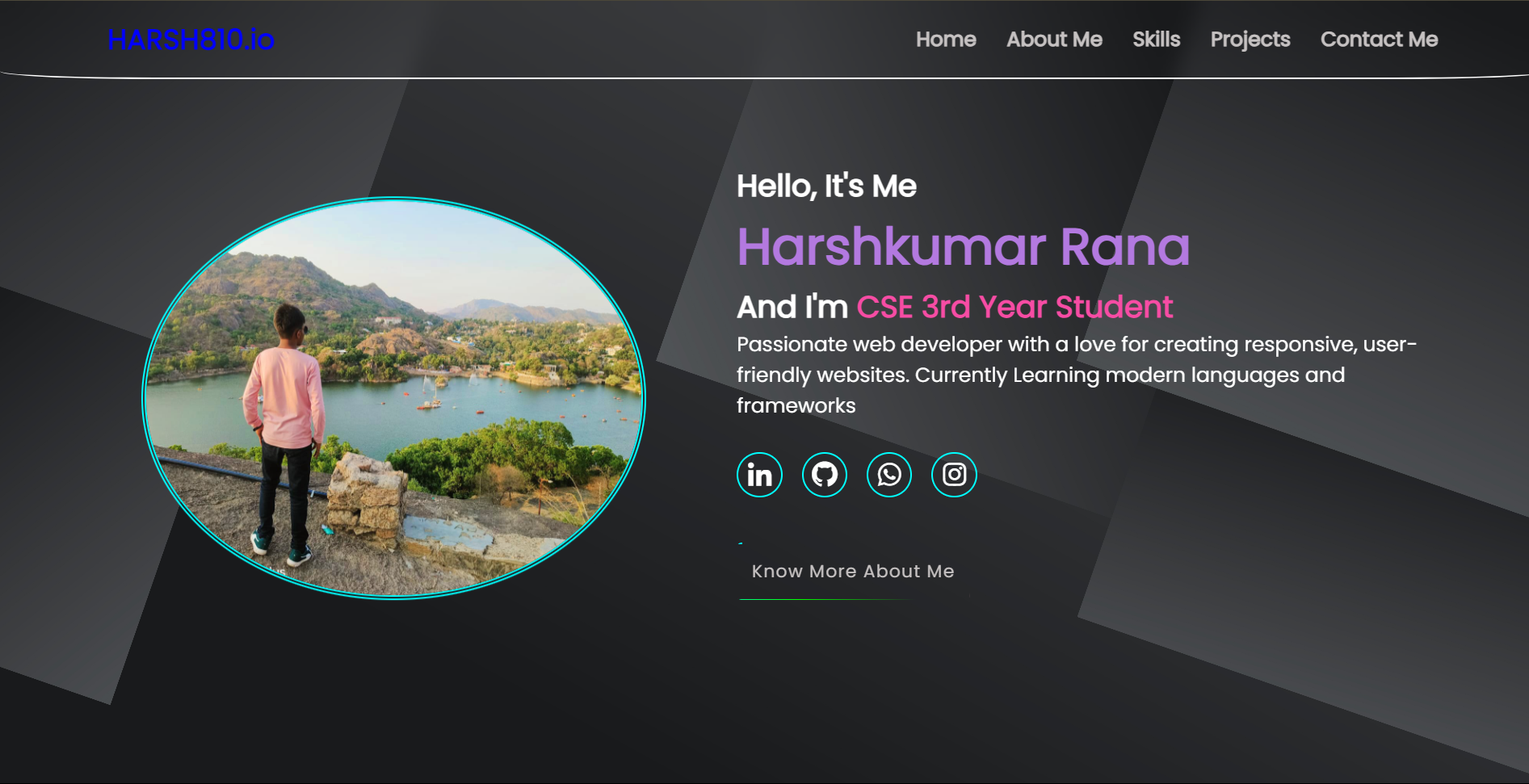This screenshot has height=784, width=1529.
Task: Click the oval profile photo
Action: pyautogui.click(x=393, y=398)
